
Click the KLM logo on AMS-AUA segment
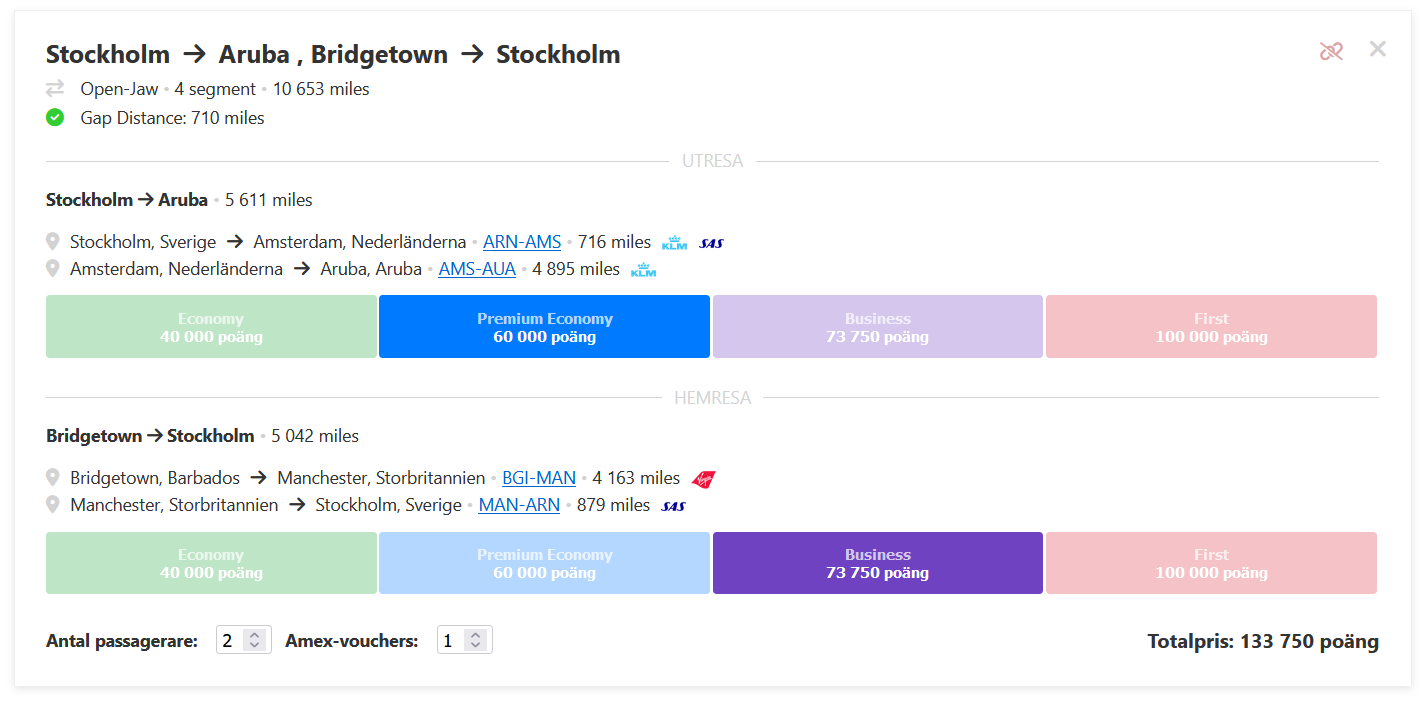pyautogui.click(x=644, y=270)
